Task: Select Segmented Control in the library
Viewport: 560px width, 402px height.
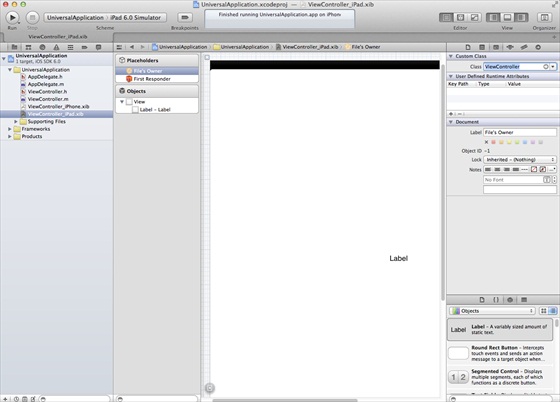Action: tap(500, 377)
